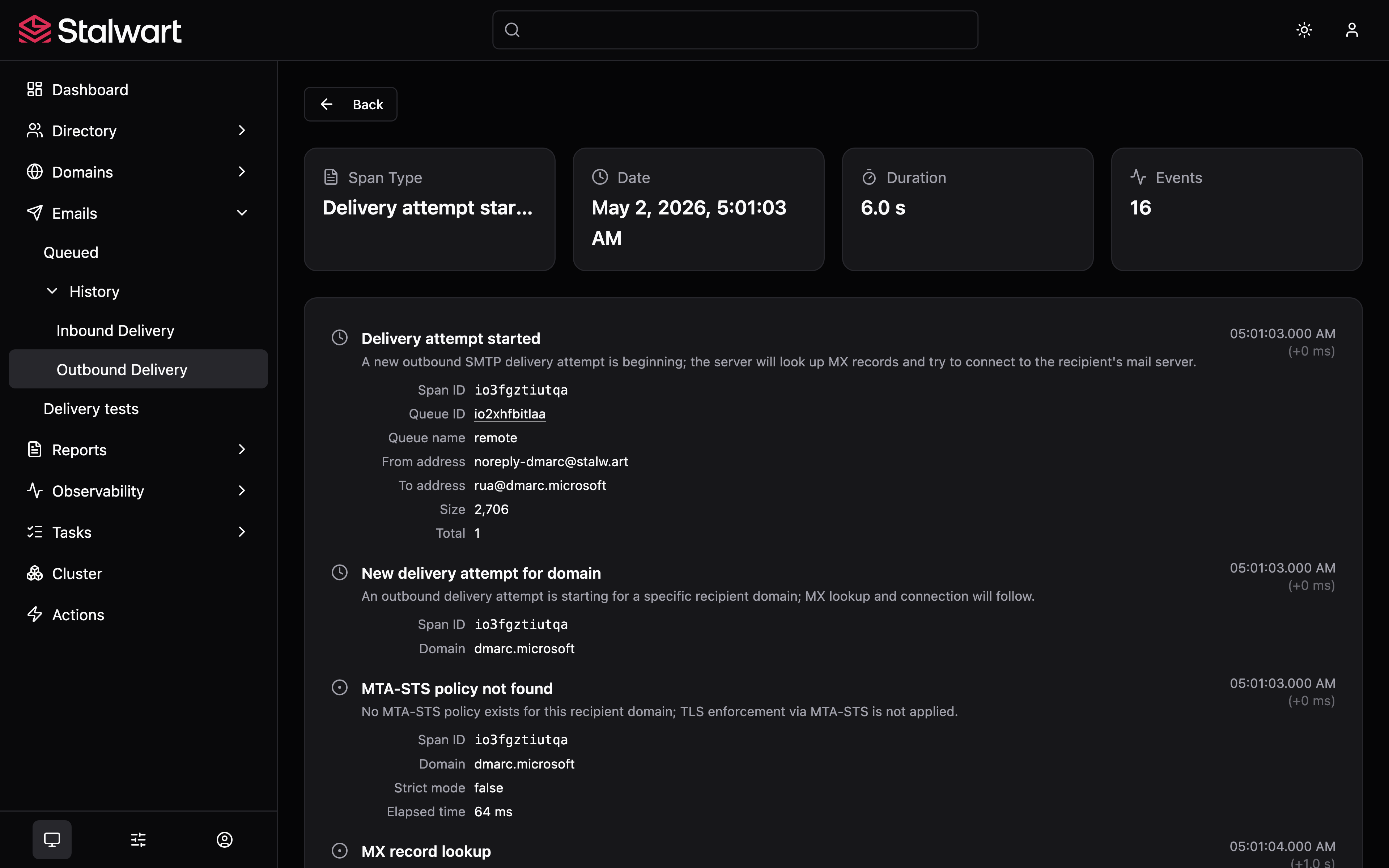This screenshot has height=868, width=1389.
Task: Click the Actions lightning icon
Action: [34, 615]
